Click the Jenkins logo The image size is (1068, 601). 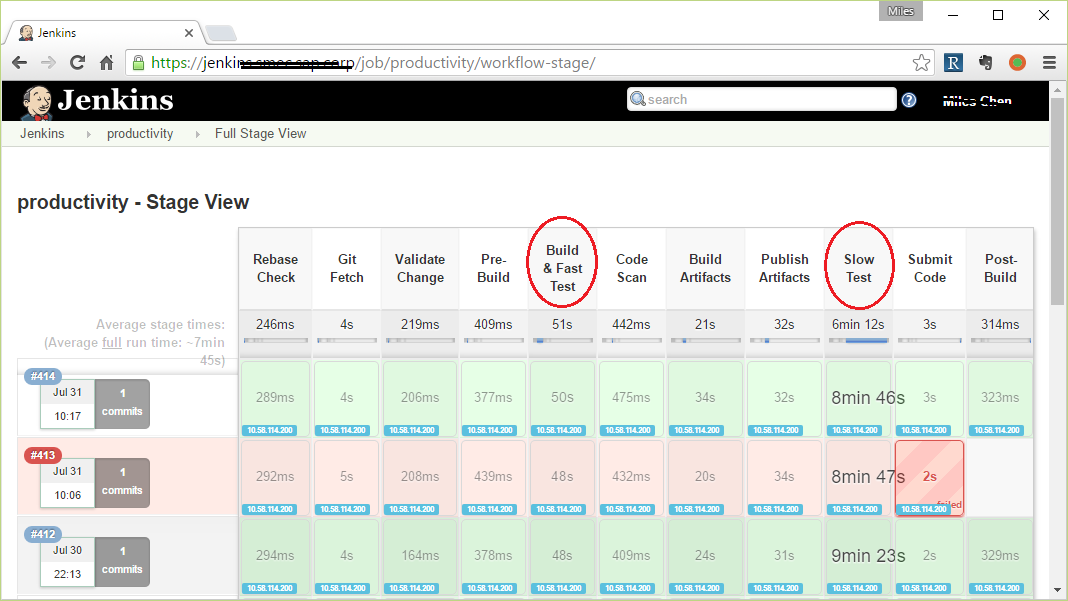pyautogui.click(x=97, y=101)
